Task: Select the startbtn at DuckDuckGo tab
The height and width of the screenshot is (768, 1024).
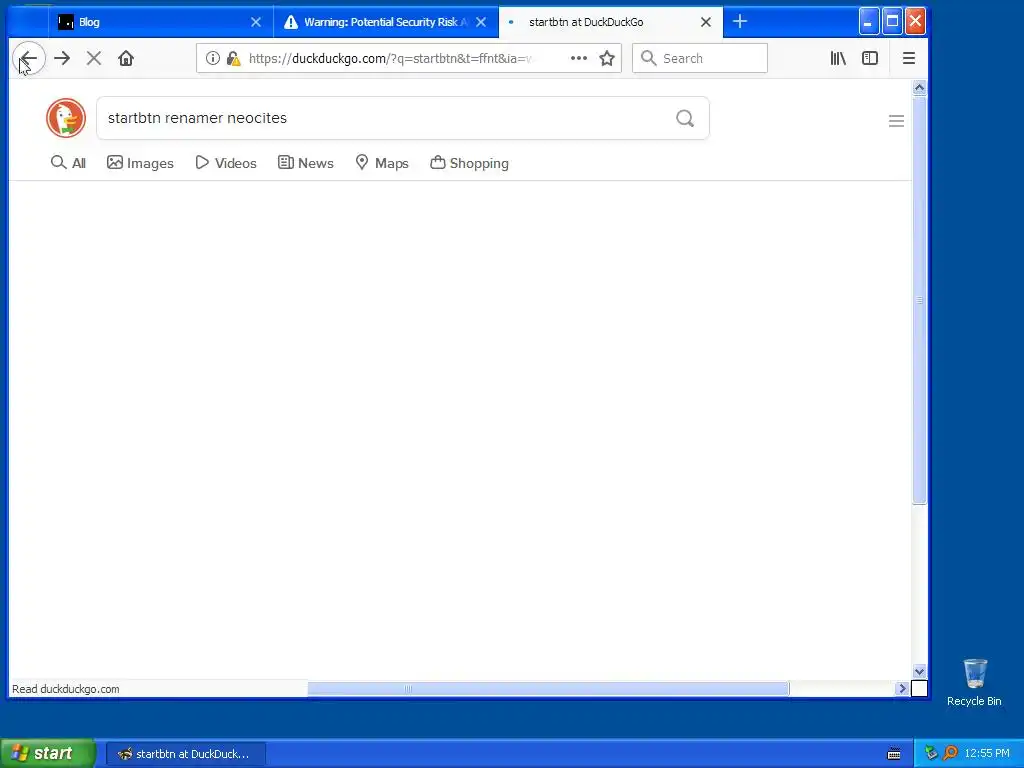Action: coord(611,22)
